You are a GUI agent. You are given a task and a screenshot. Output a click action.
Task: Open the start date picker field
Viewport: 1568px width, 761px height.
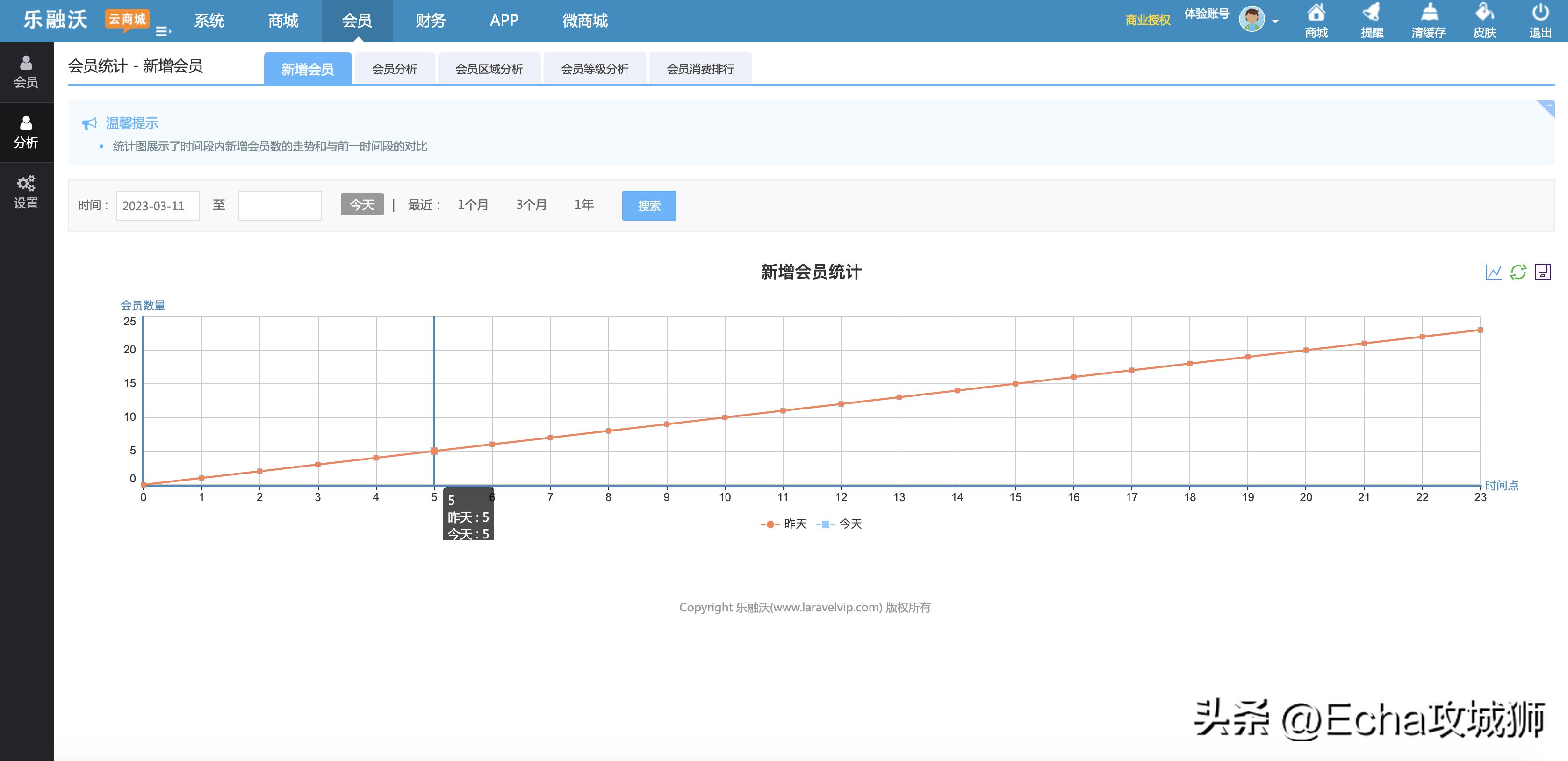(x=158, y=205)
